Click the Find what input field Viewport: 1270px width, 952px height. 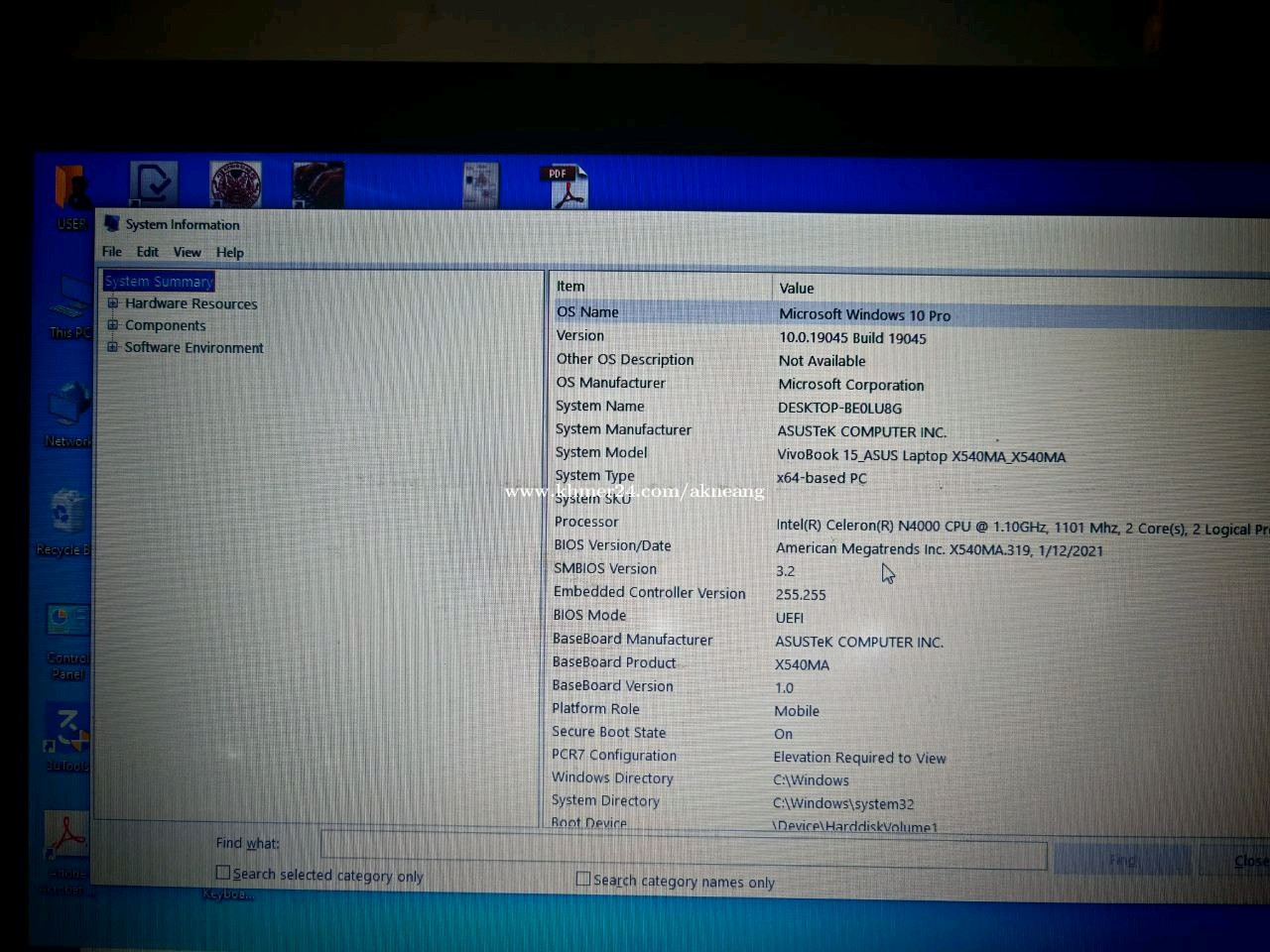683,851
